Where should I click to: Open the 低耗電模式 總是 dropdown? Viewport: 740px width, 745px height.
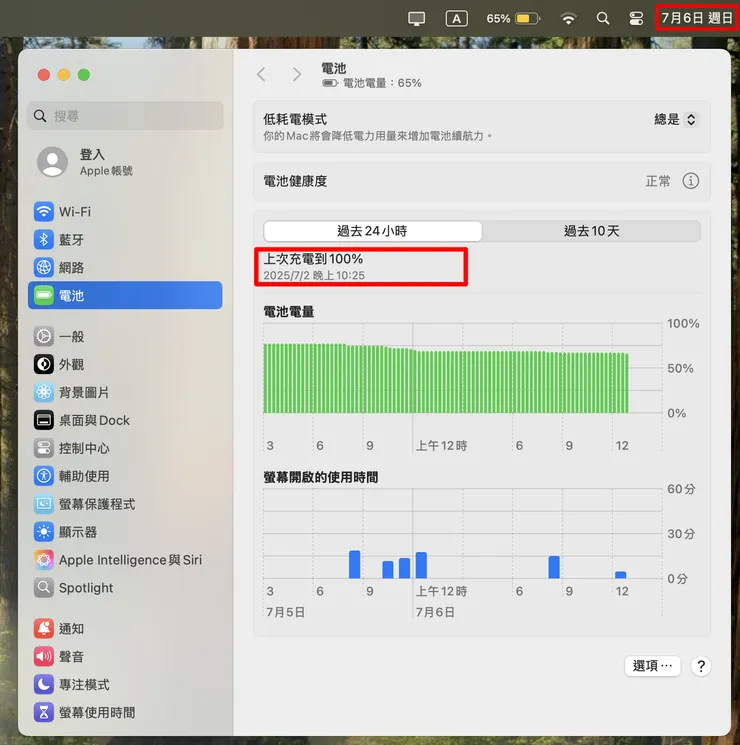coord(676,119)
